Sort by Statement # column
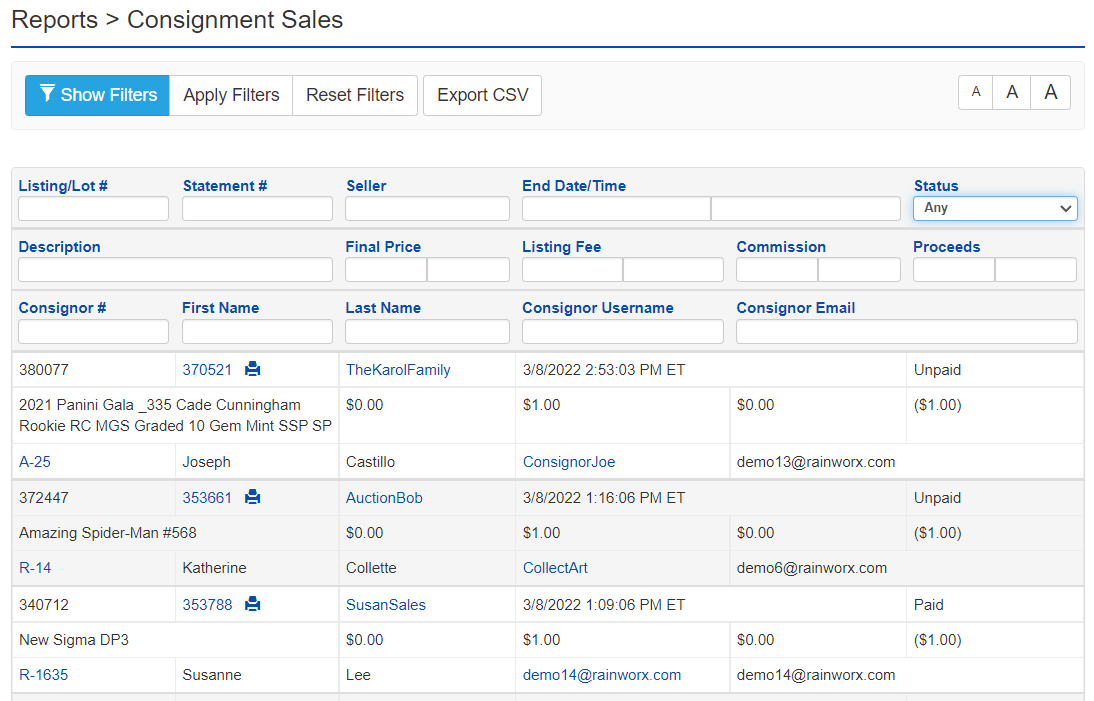The height and width of the screenshot is (701, 1094). pyautogui.click(x=225, y=186)
